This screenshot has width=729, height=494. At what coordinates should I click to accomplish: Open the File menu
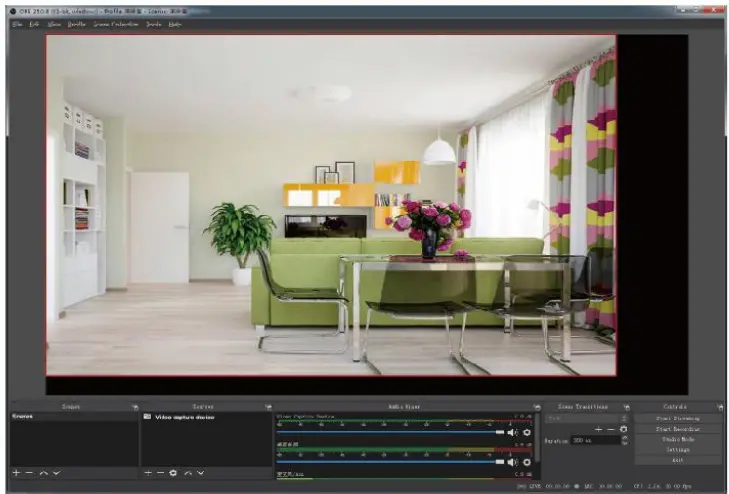18,24
